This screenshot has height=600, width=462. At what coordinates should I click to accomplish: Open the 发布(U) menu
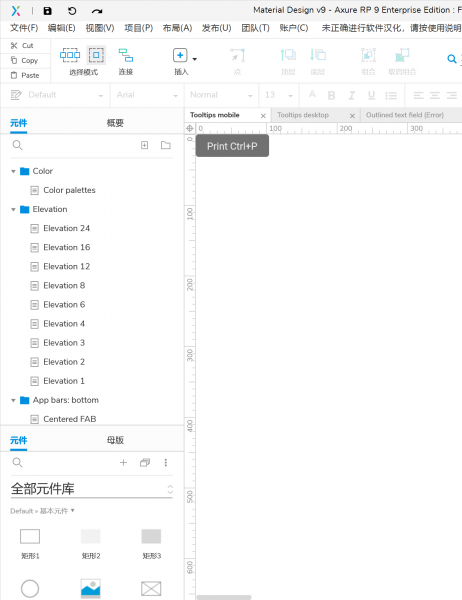click(x=217, y=28)
